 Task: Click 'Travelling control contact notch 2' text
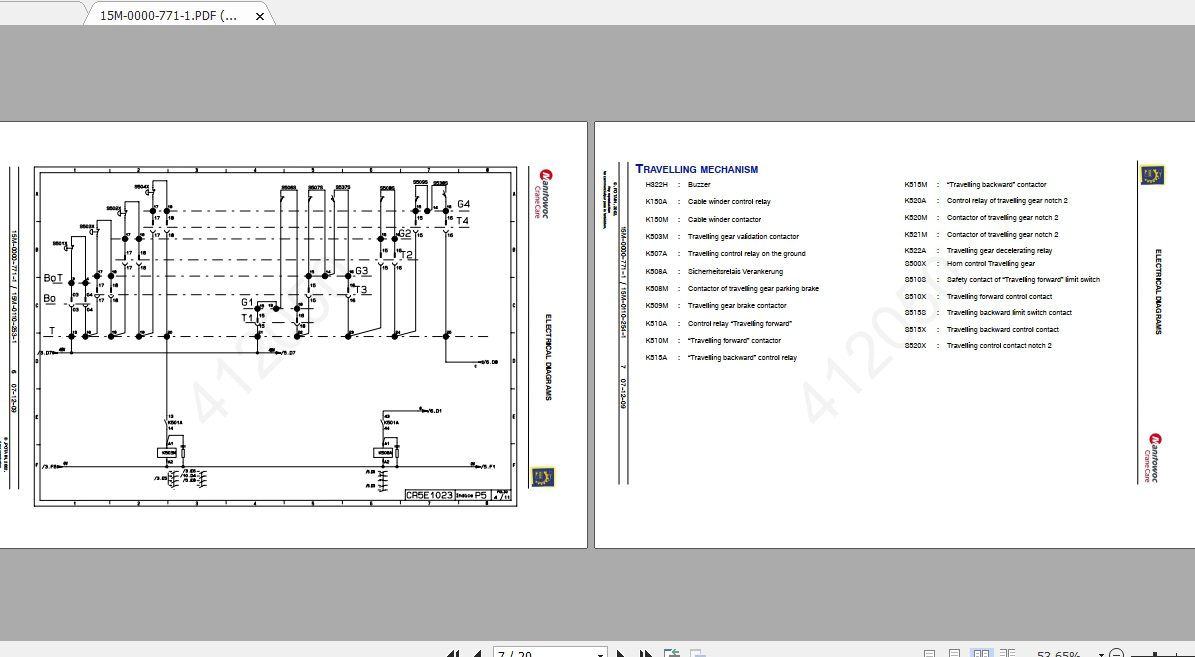[999, 346]
